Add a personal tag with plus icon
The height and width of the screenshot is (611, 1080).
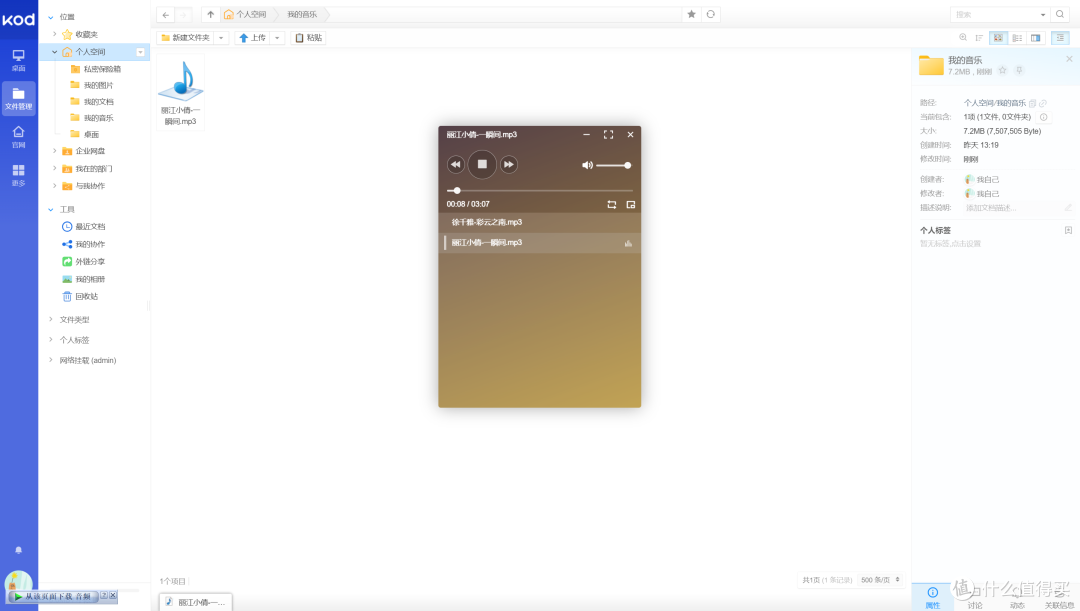pos(1068,231)
